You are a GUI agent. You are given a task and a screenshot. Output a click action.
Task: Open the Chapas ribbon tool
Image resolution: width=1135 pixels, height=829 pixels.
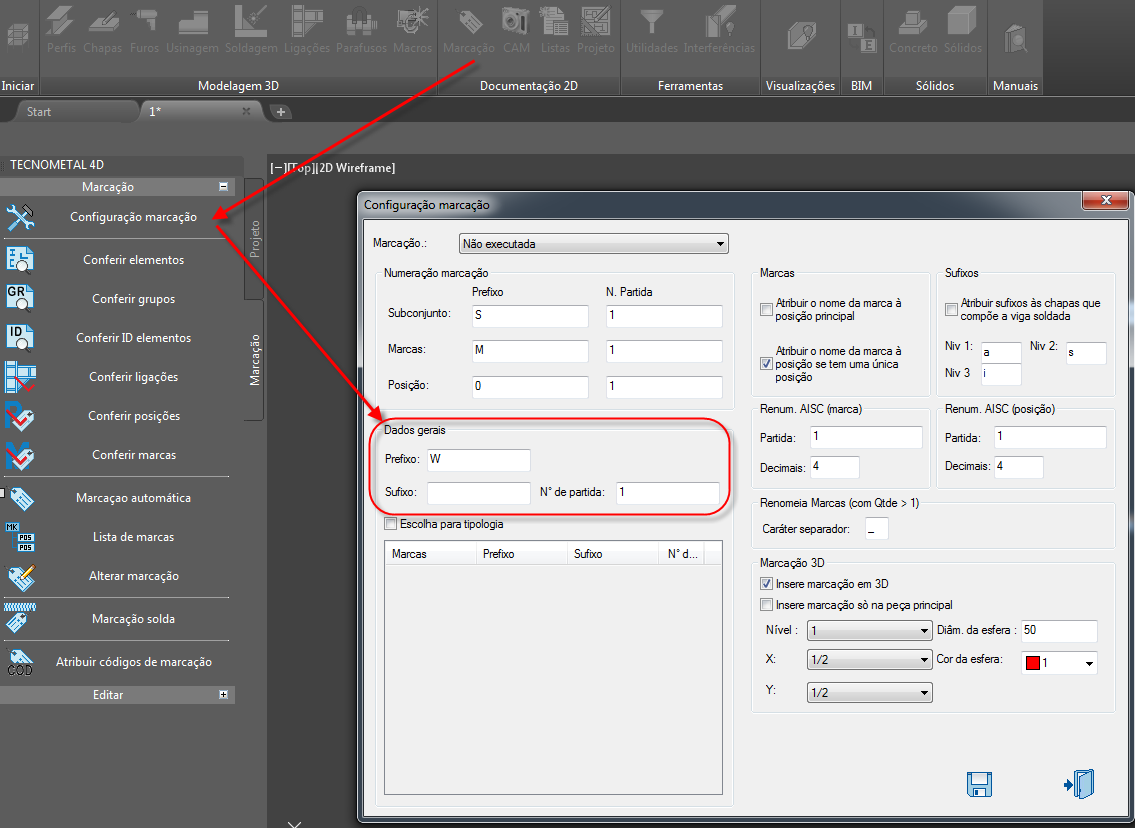click(x=102, y=30)
